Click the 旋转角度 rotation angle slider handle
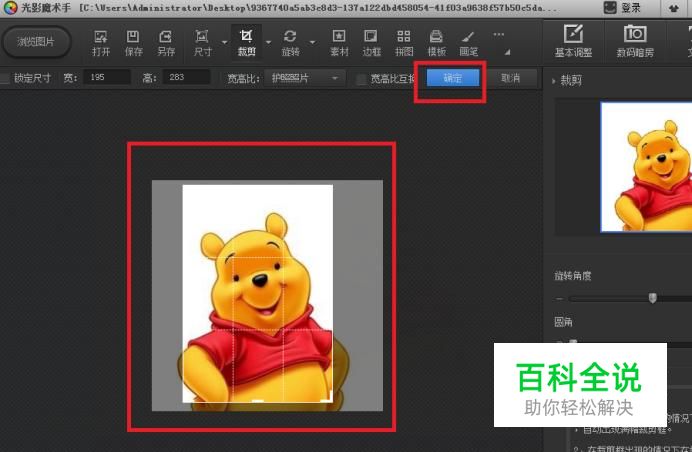The height and width of the screenshot is (452, 692). (652, 298)
